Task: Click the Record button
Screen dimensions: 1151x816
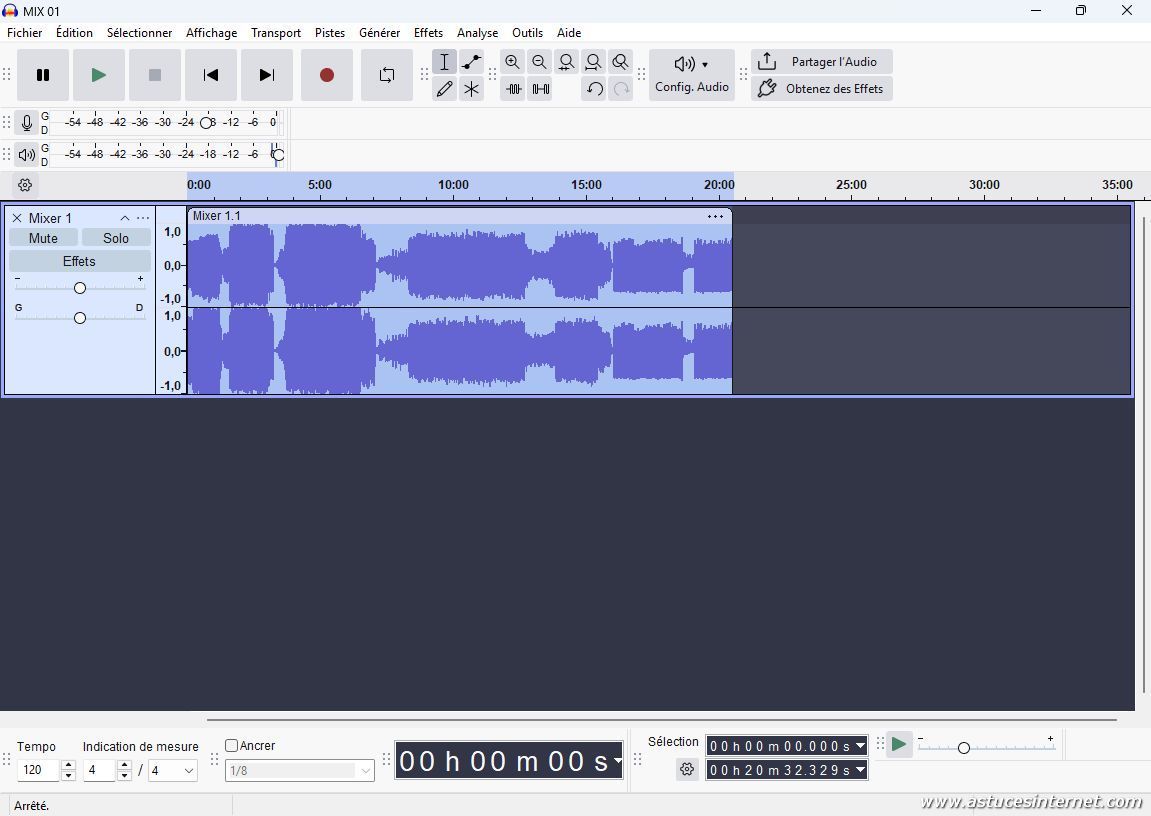Action: tap(326, 75)
